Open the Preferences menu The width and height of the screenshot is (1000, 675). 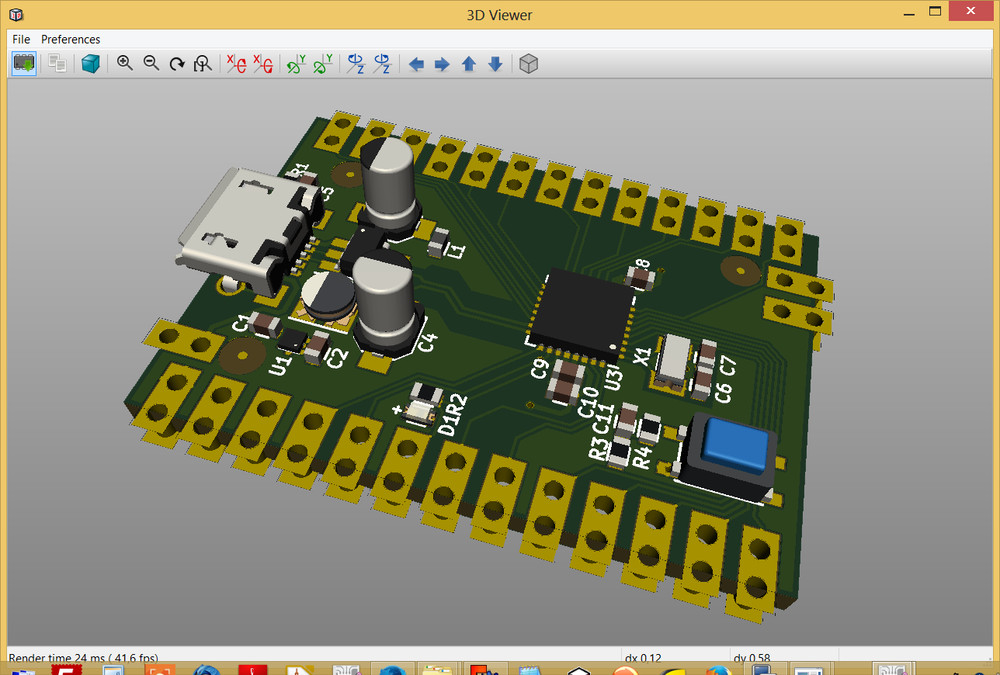coord(70,39)
